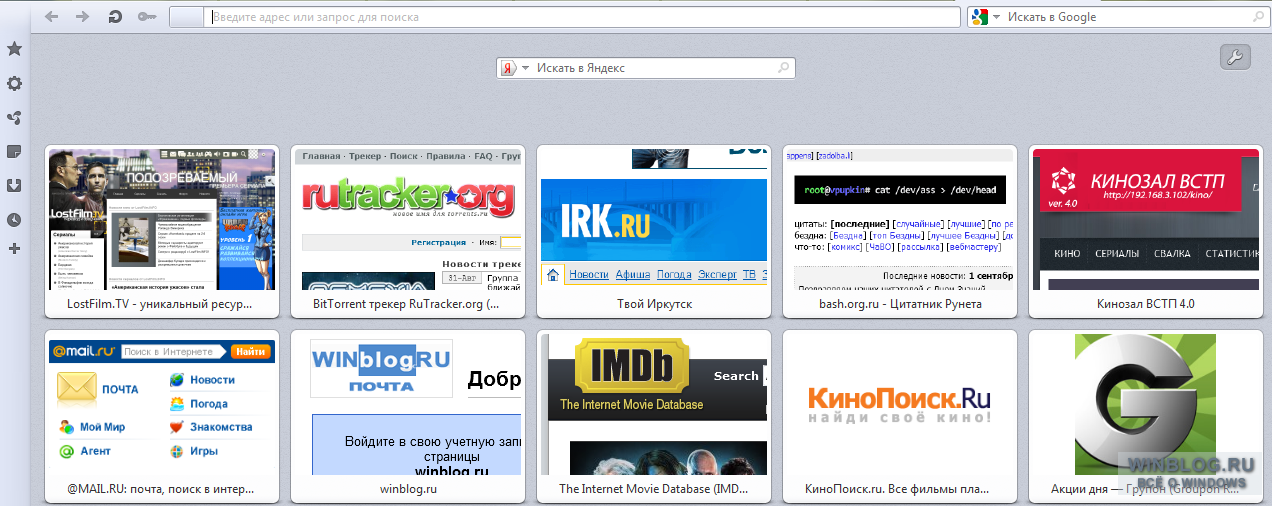Open the IMDb speed dial thumbnail
The height and width of the screenshot is (506, 1272).
coord(654,405)
